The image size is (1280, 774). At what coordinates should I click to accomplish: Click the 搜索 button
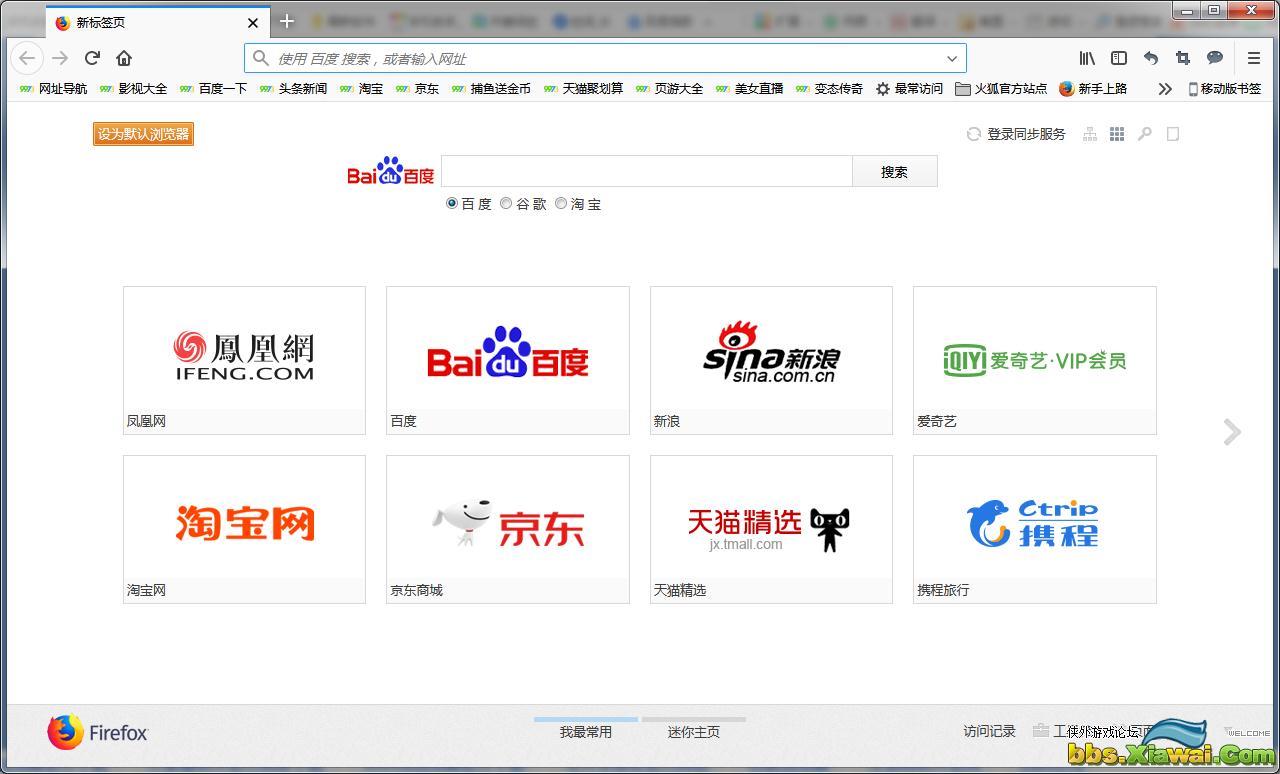[894, 172]
